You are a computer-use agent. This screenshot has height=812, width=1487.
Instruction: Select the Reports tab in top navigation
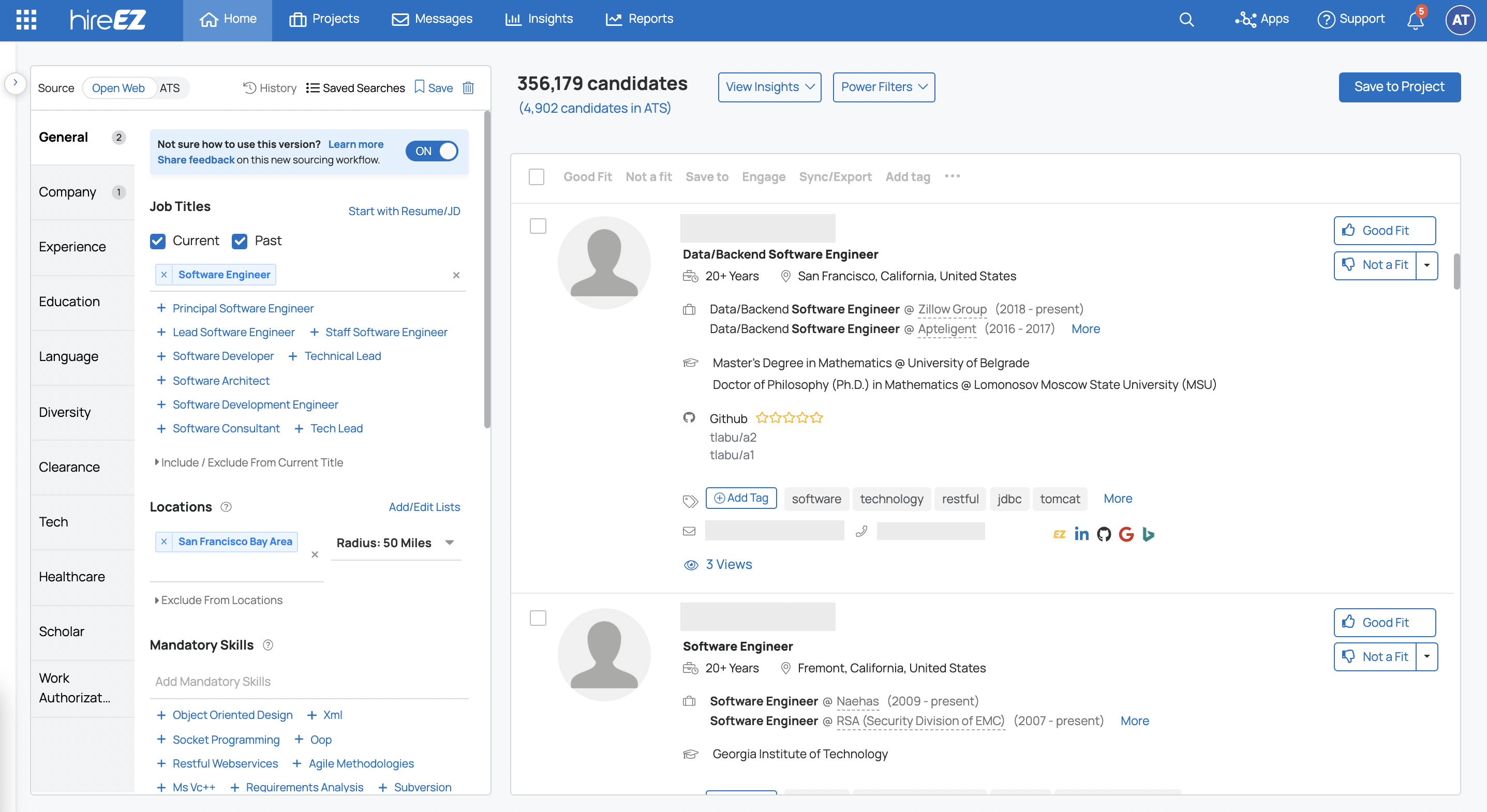click(x=651, y=18)
